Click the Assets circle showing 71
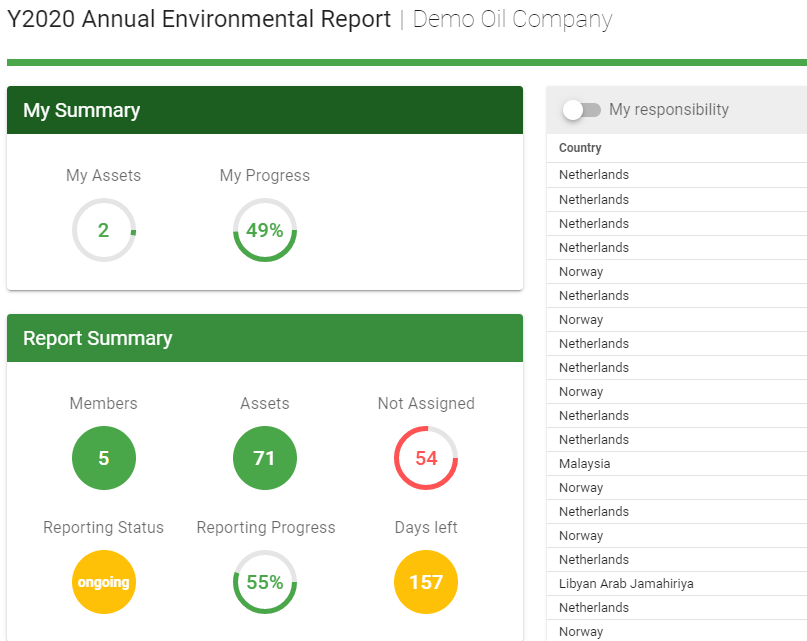The image size is (807, 641). (x=265, y=458)
